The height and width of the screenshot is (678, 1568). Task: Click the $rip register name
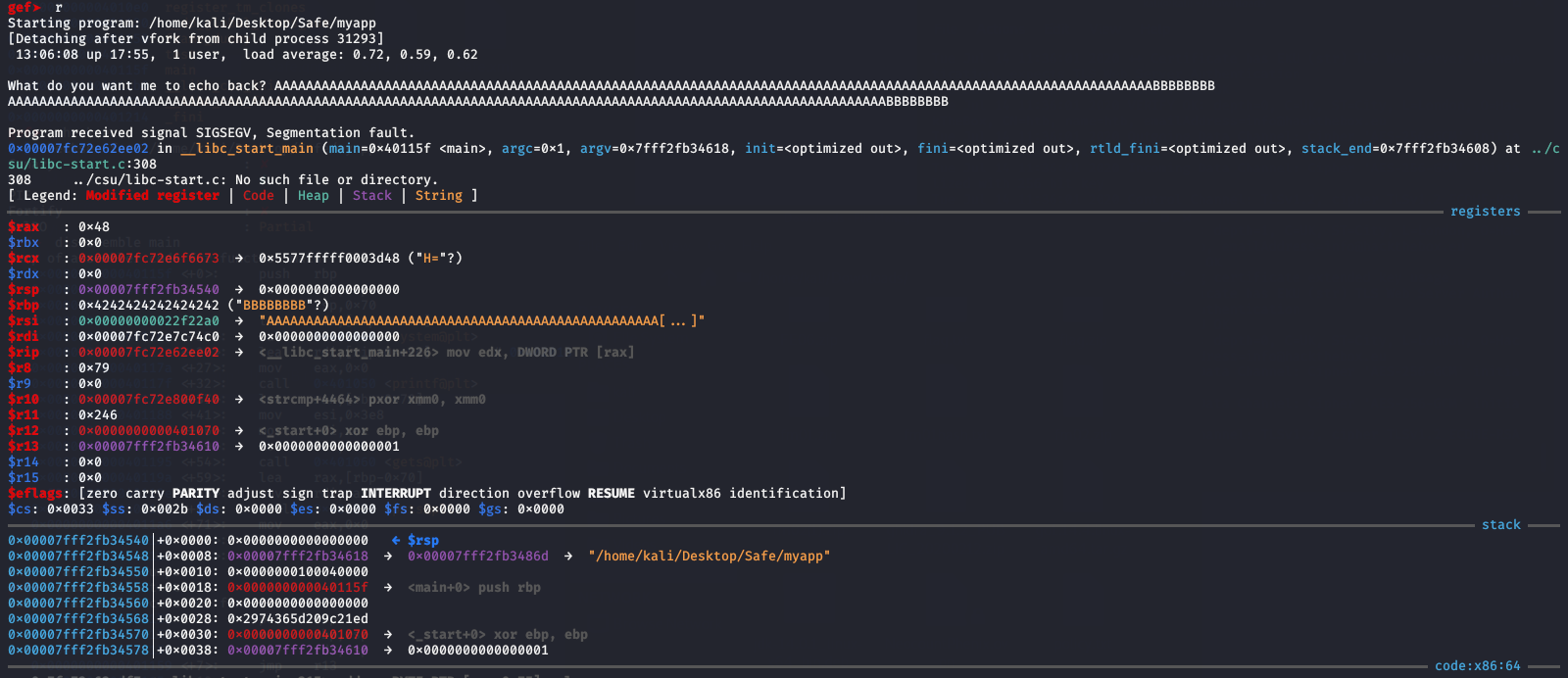(x=24, y=352)
